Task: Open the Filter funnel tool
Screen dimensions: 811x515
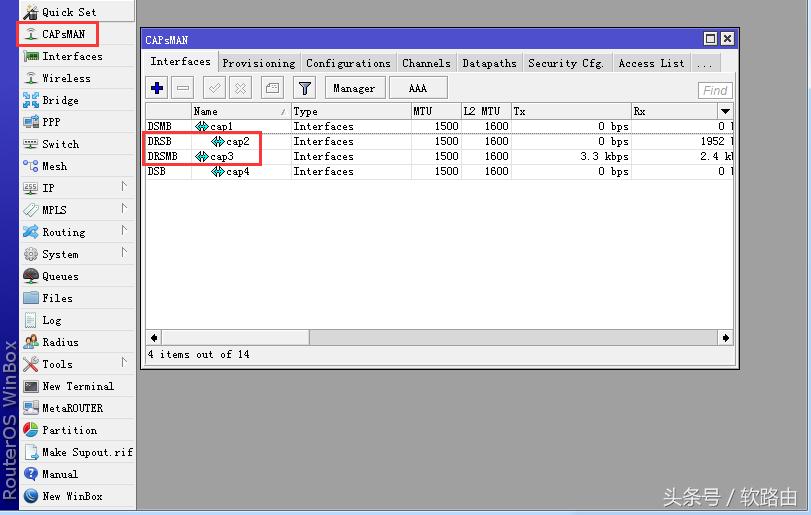Action: (x=305, y=89)
